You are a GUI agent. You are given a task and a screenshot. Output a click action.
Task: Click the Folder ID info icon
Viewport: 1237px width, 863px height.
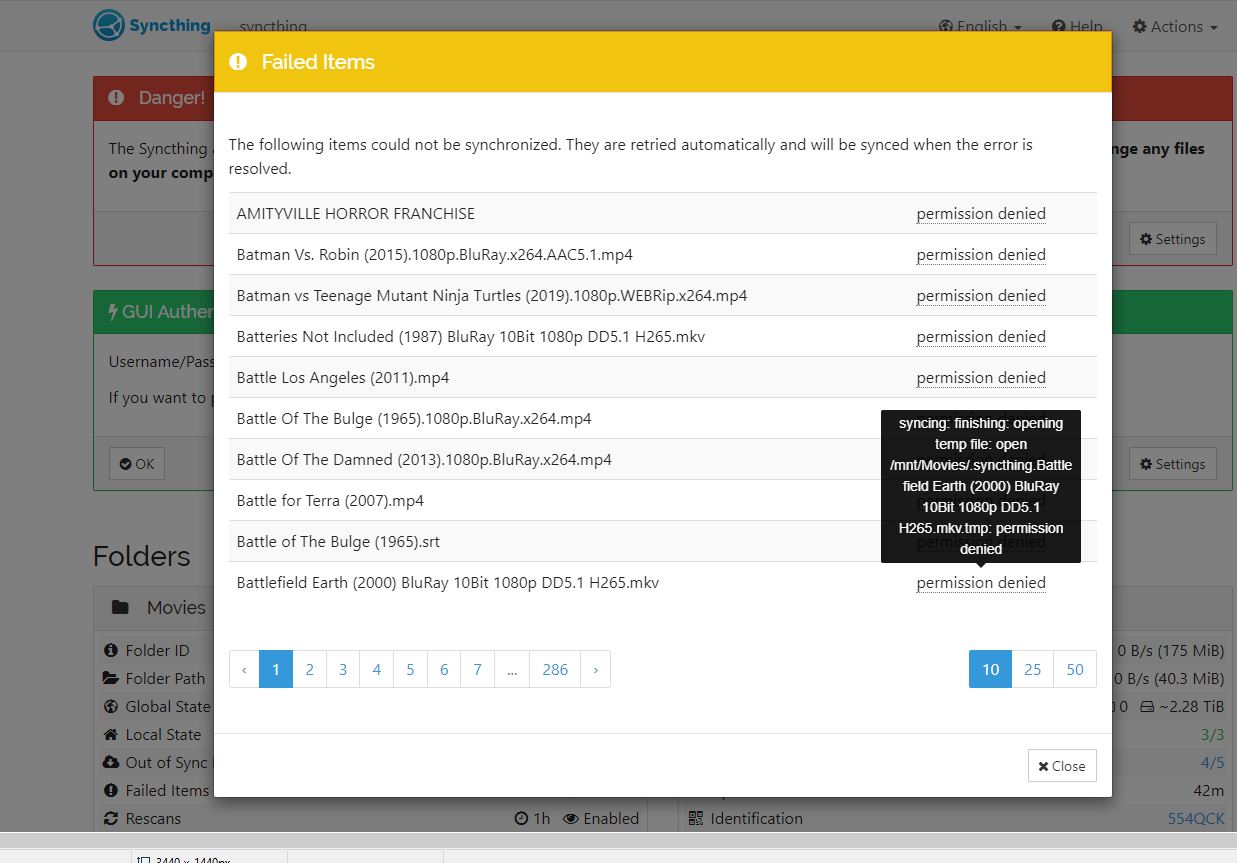[111, 650]
